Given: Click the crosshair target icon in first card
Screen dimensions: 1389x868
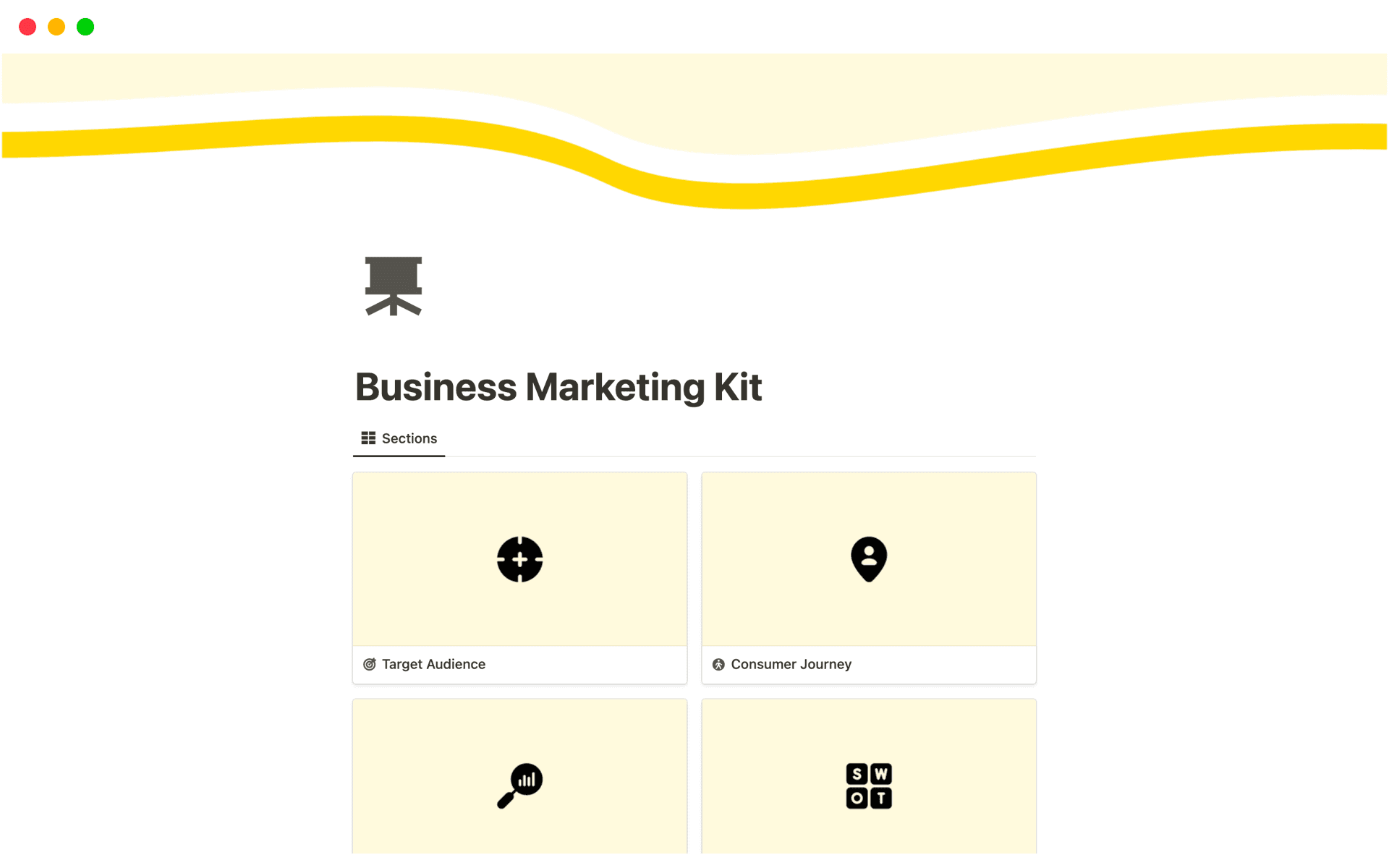Looking at the screenshot, I should pyautogui.click(x=519, y=559).
